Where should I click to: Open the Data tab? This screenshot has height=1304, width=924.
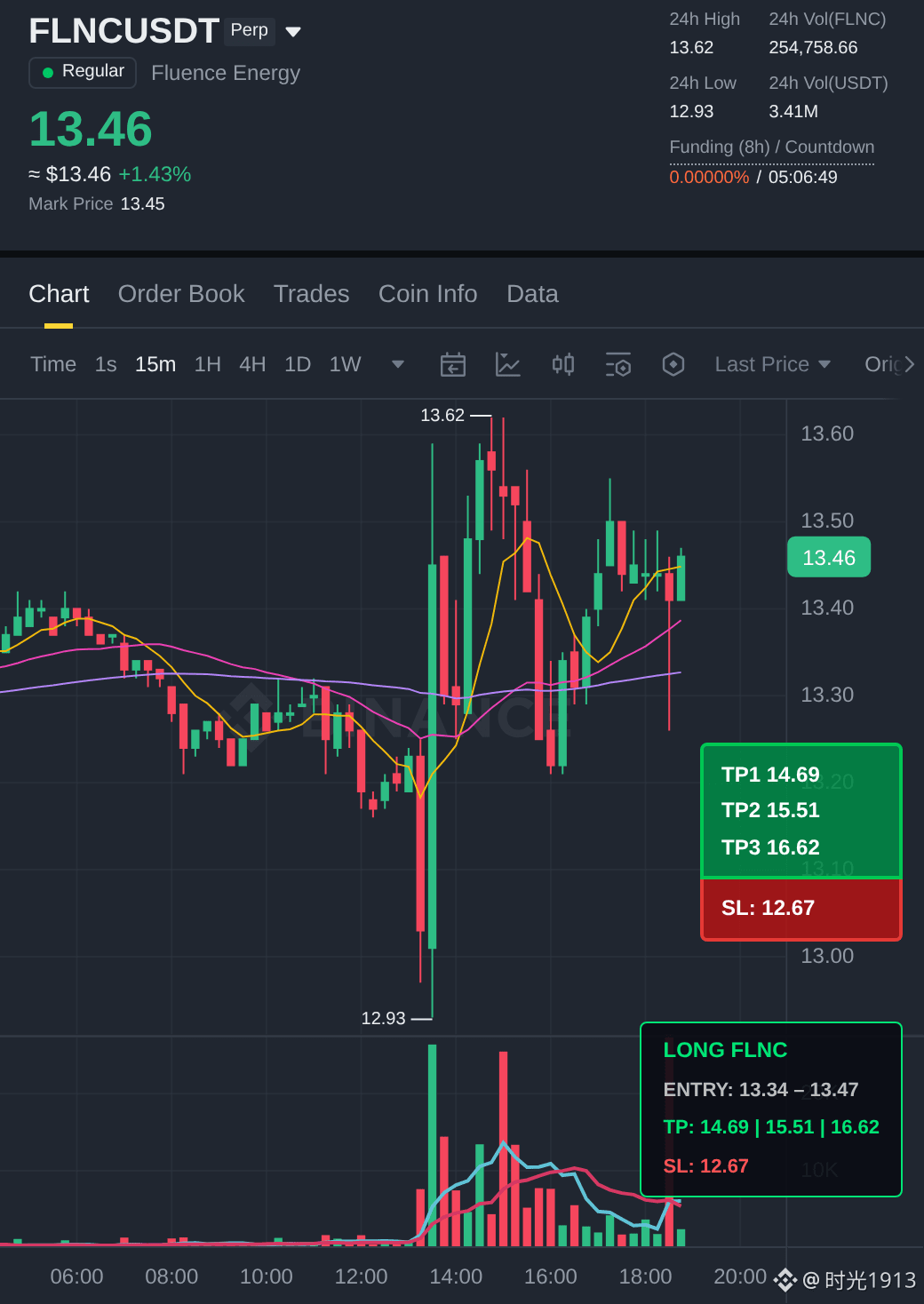pyautogui.click(x=532, y=294)
